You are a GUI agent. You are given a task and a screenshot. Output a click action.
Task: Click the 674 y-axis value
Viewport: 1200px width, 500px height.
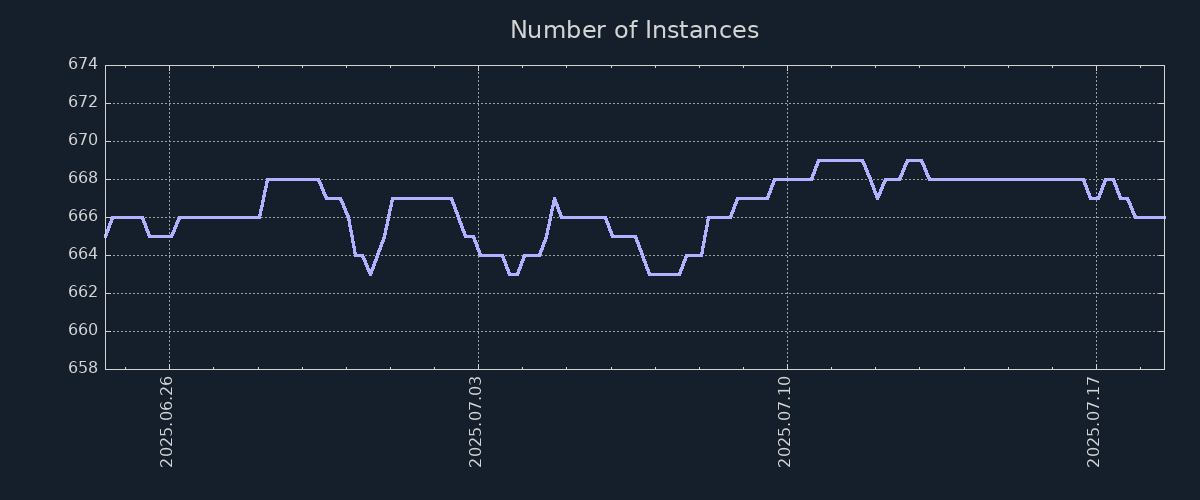pos(83,64)
